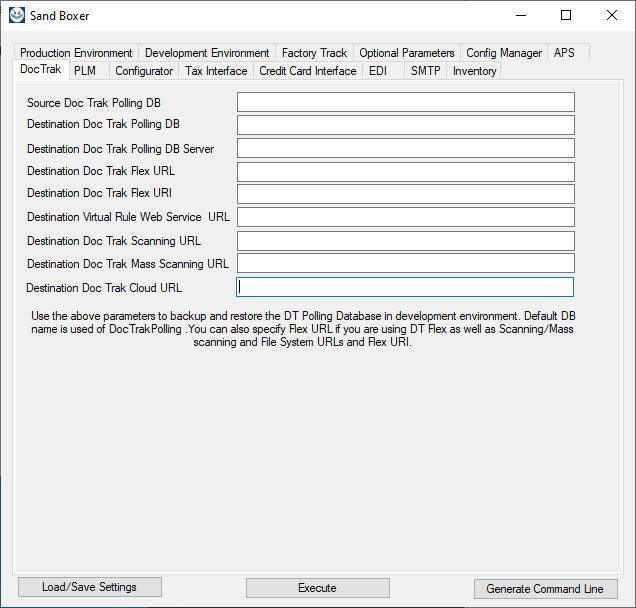Select the Destination Virtual Rule Web Service URL field
The height and width of the screenshot is (608, 636).
coord(405,217)
